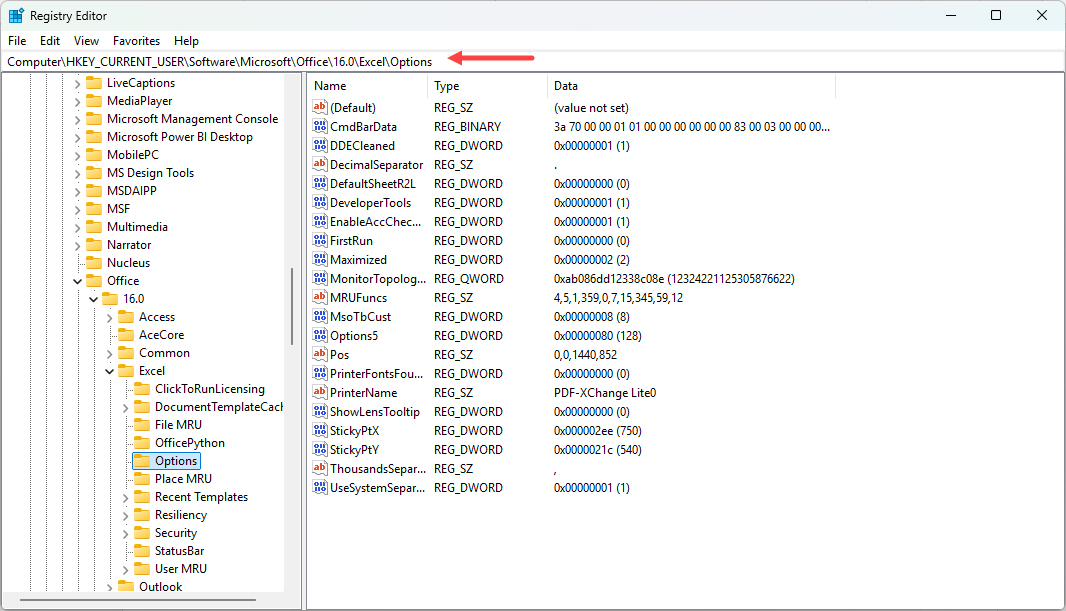Select the Maximized value icon

pos(320,259)
